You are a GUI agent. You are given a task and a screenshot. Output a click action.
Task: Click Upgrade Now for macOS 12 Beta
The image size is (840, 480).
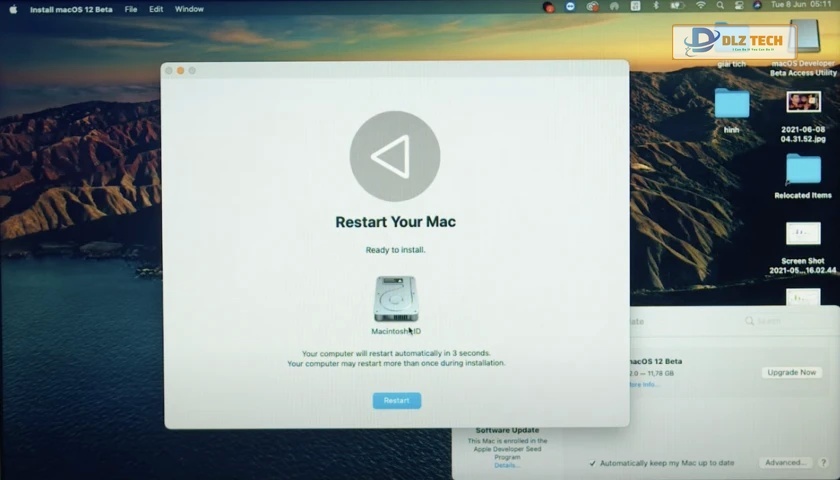coord(791,372)
